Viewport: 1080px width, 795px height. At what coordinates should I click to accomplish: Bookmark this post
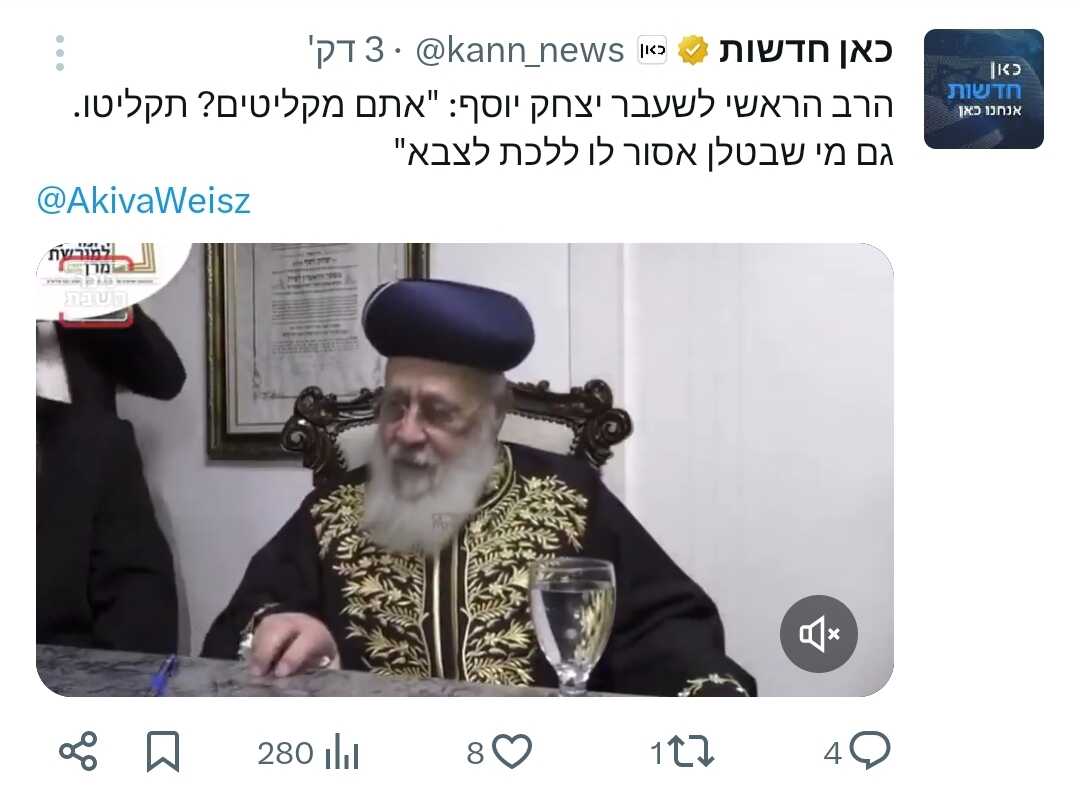pyautogui.click(x=163, y=752)
